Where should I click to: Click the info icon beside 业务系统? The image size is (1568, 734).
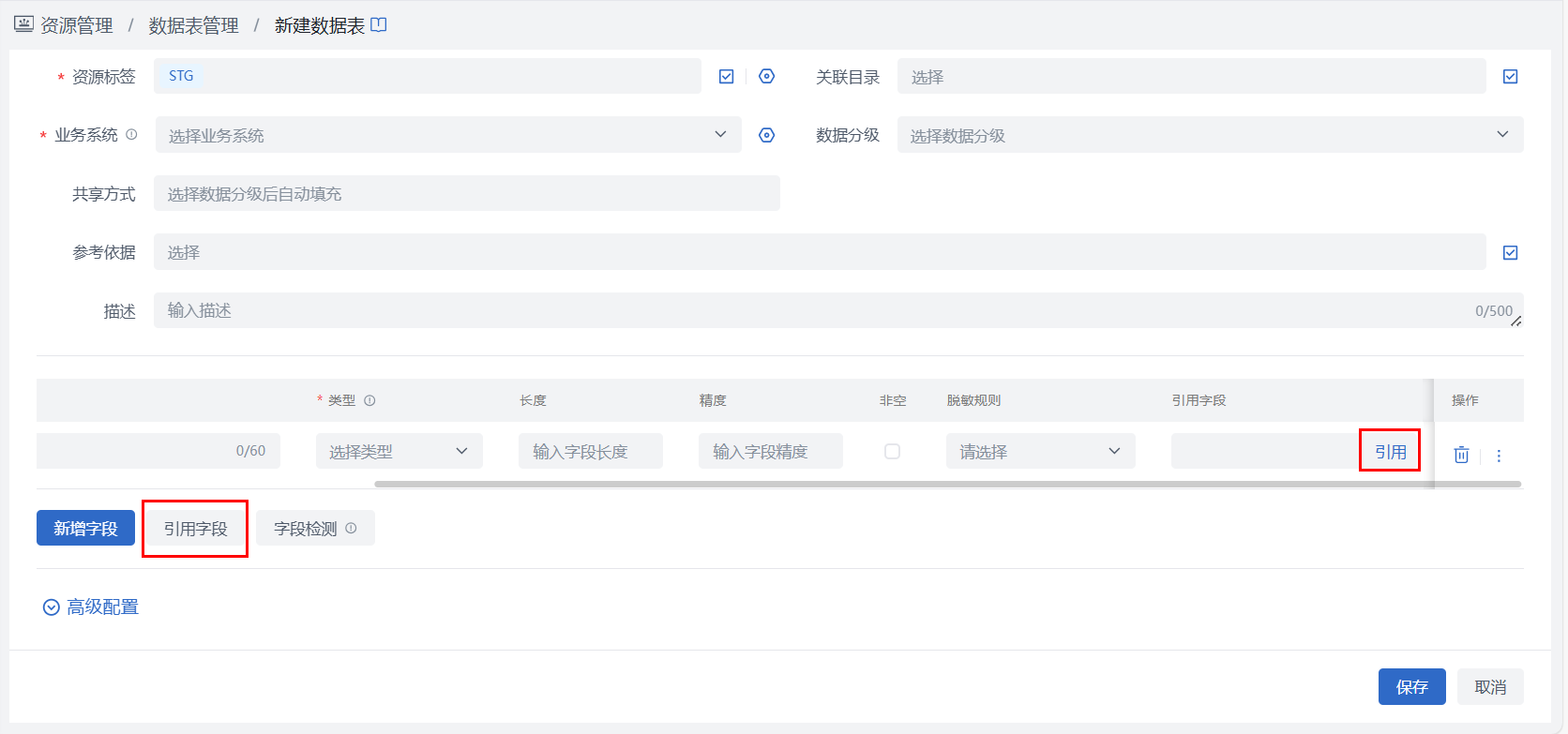click(x=131, y=134)
